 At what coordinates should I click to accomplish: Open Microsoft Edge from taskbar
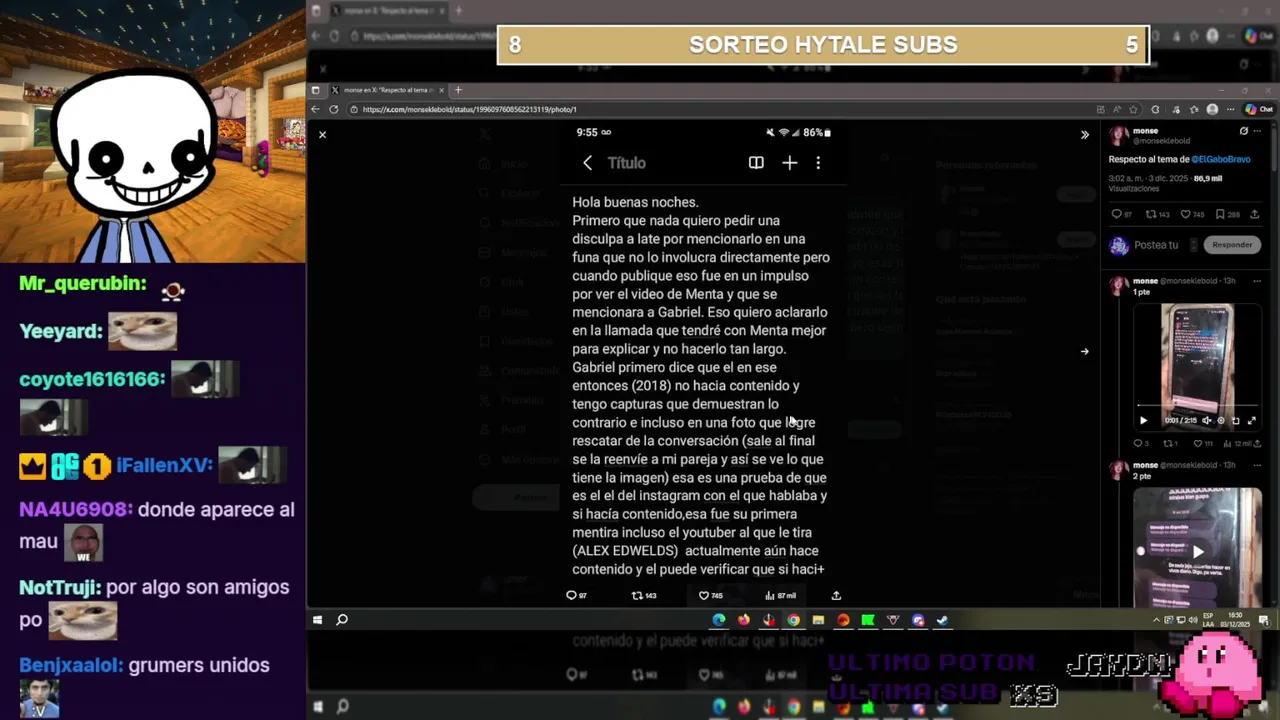(718, 620)
